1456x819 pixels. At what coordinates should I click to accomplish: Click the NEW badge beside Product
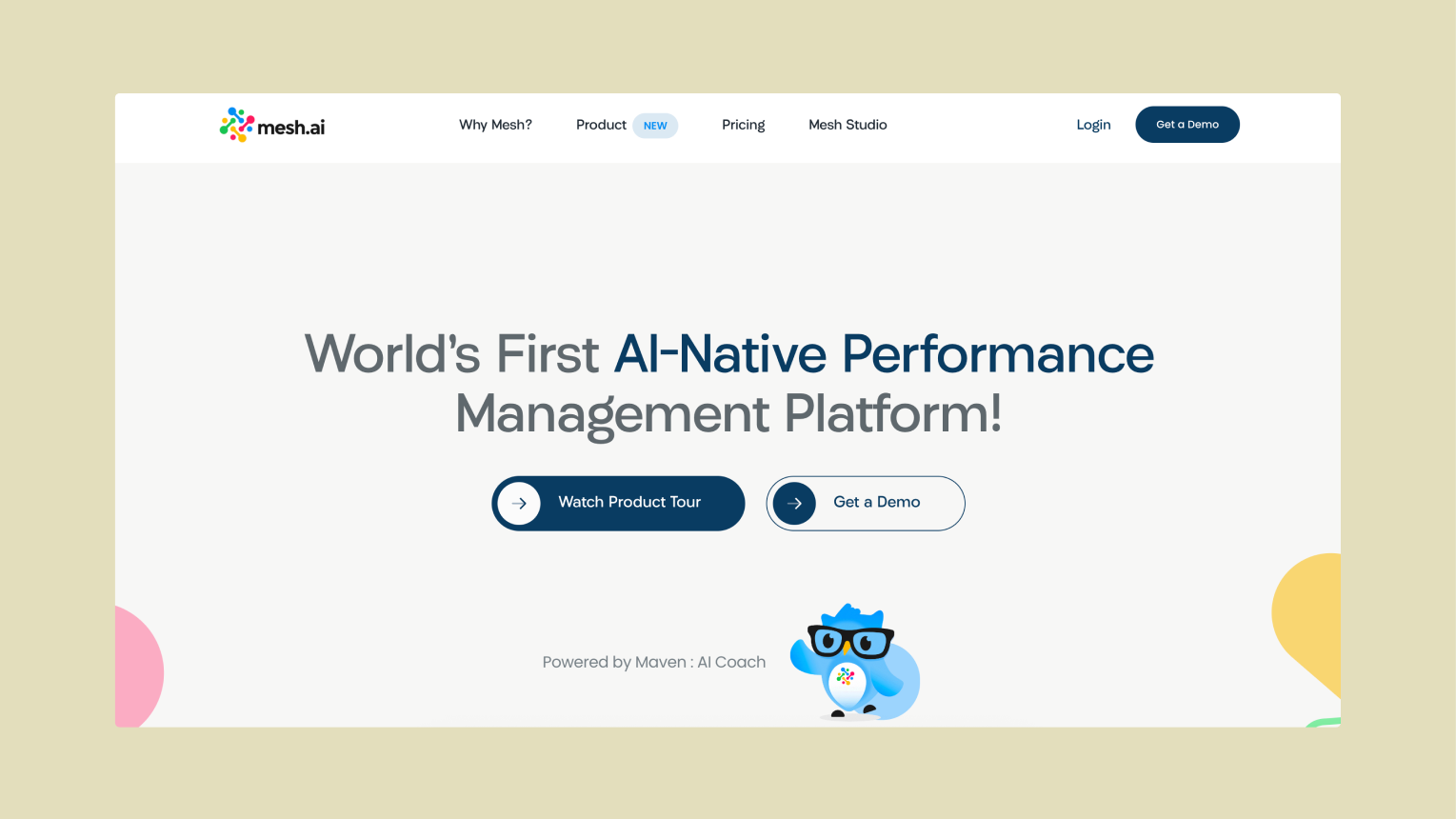point(655,126)
